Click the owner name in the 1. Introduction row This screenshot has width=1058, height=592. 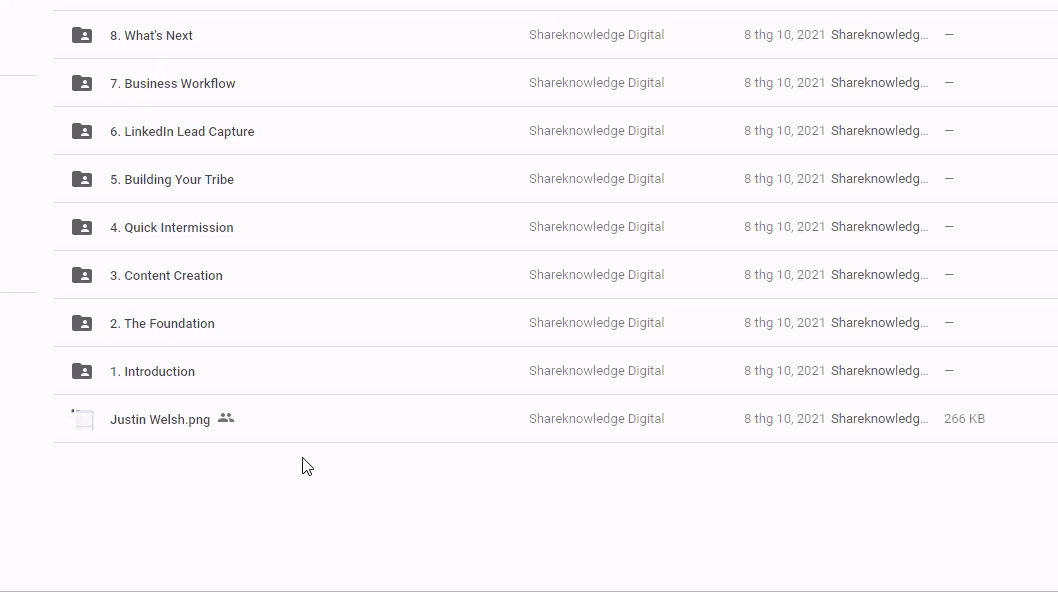(596, 371)
